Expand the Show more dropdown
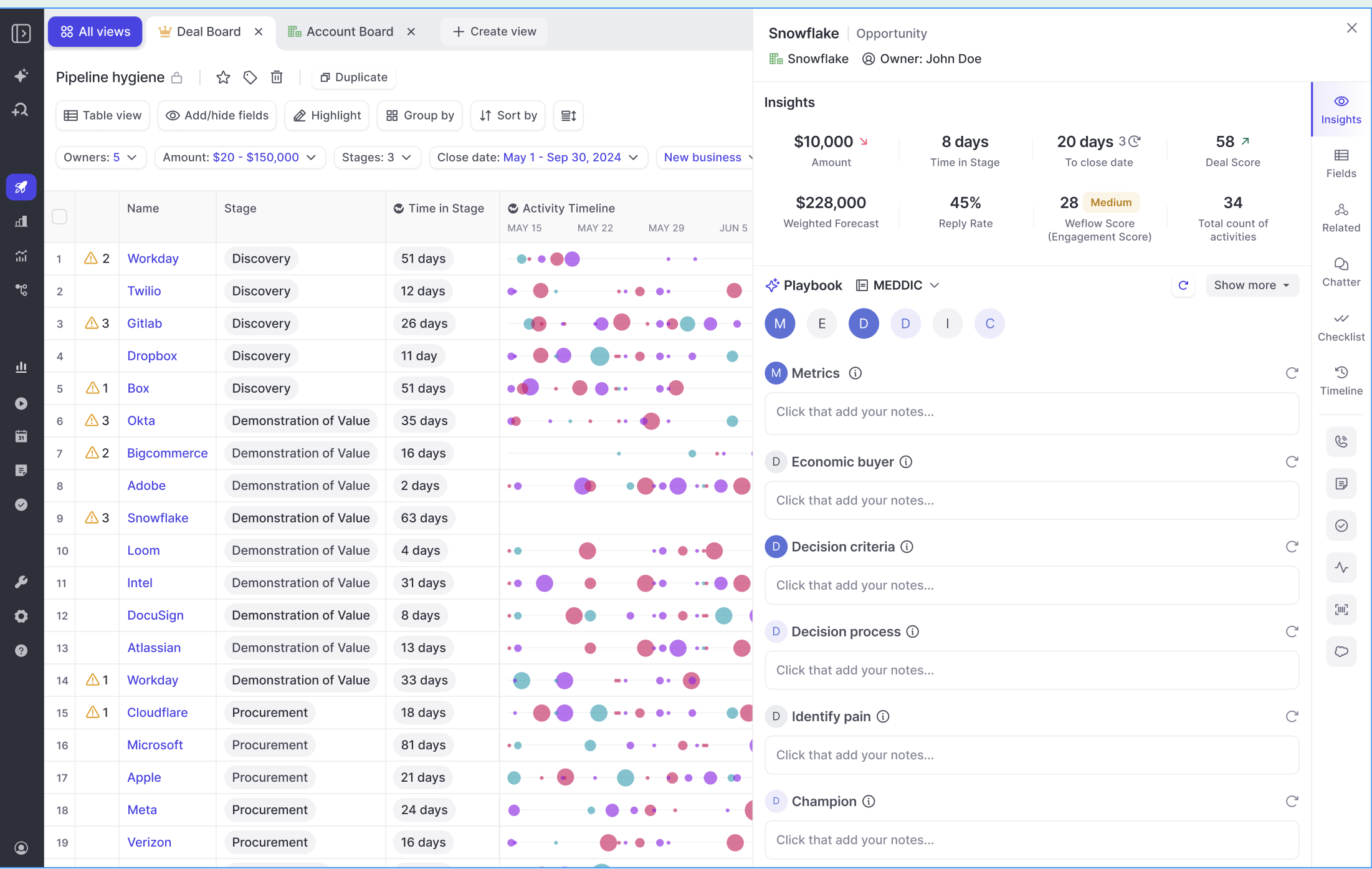The width and height of the screenshot is (1372, 869). click(x=1252, y=286)
